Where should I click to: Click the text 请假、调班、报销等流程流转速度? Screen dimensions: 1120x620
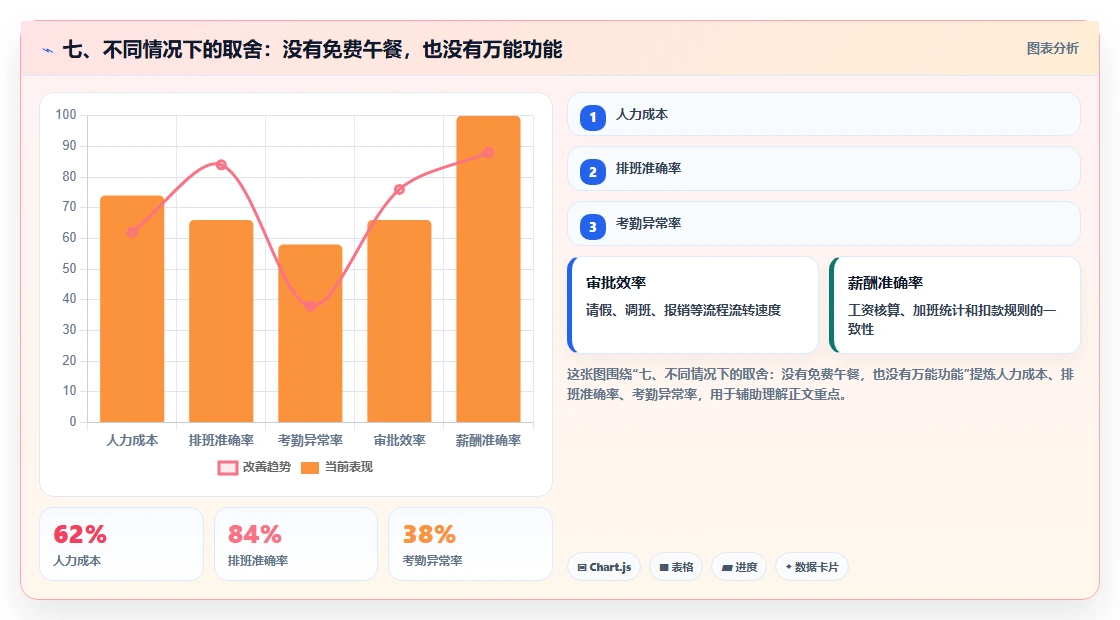click(x=684, y=310)
